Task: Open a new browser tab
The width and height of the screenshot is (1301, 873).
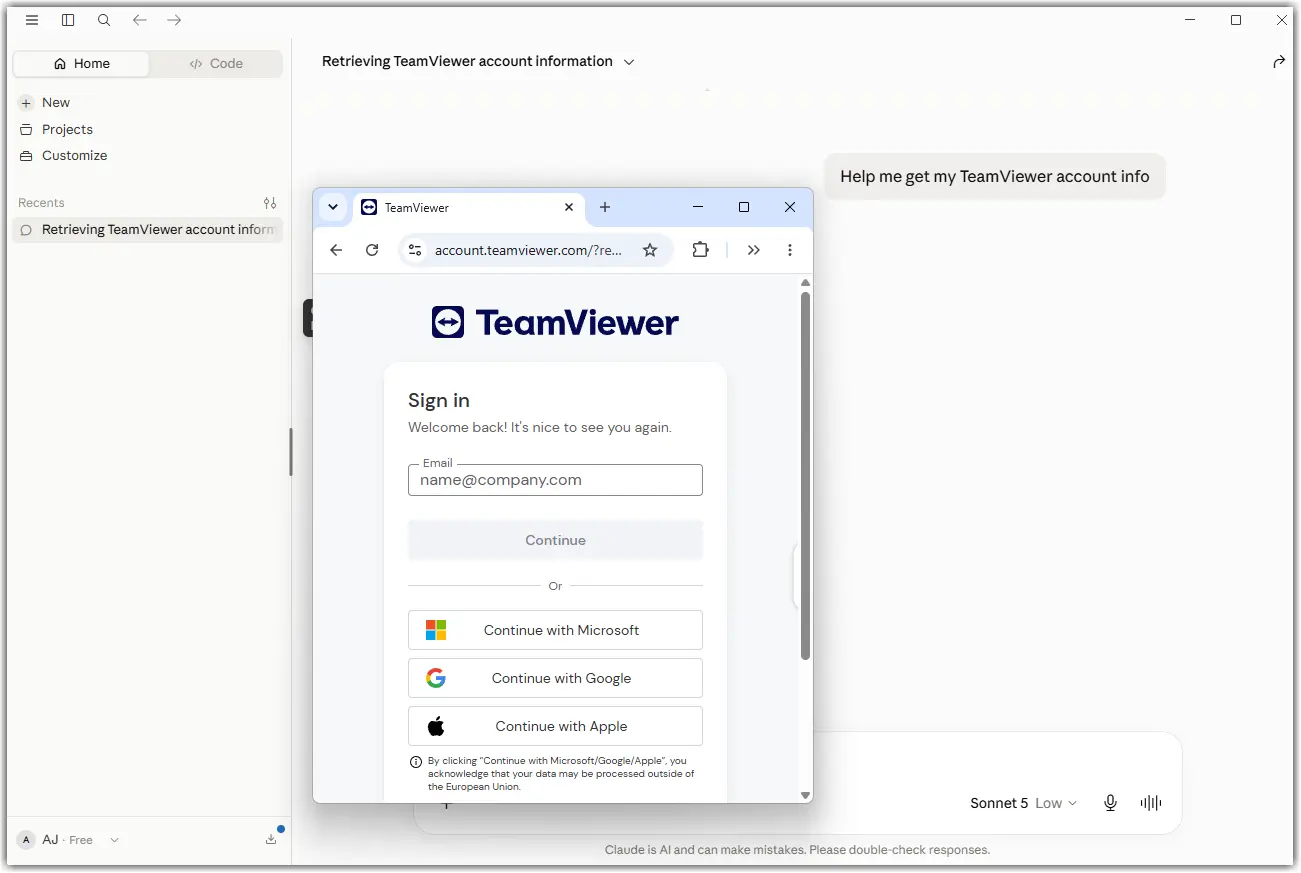Action: (x=605, y=207)
